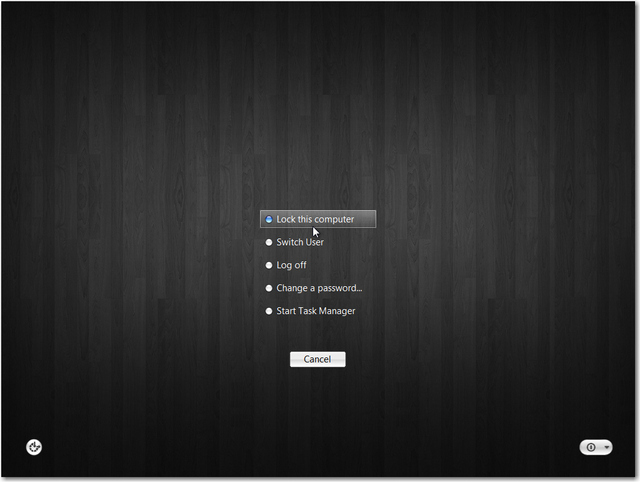Screen dimensions: 640x482
Task: Expand the shutdown options arrow
Action: (x=607, y=447)
